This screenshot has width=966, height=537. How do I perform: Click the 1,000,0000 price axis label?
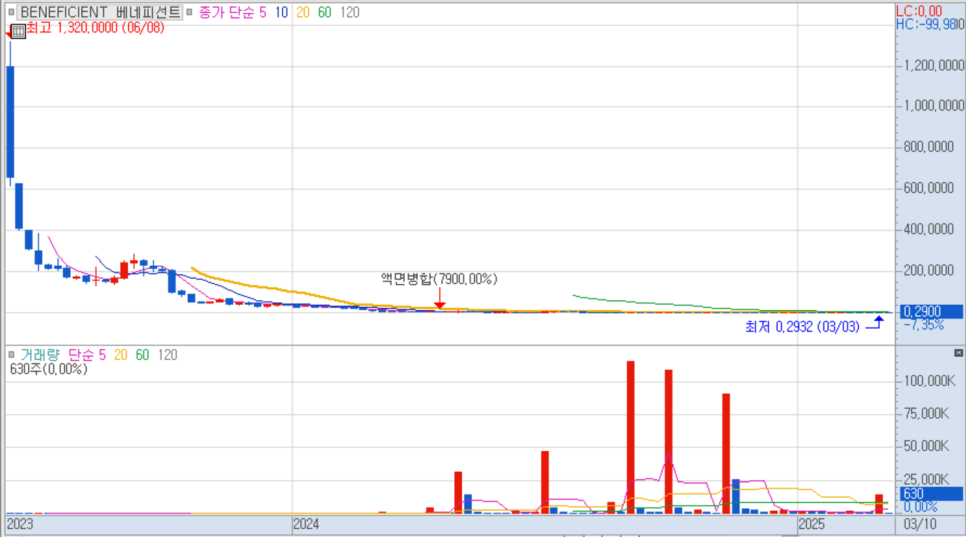[x=933, y=105]
